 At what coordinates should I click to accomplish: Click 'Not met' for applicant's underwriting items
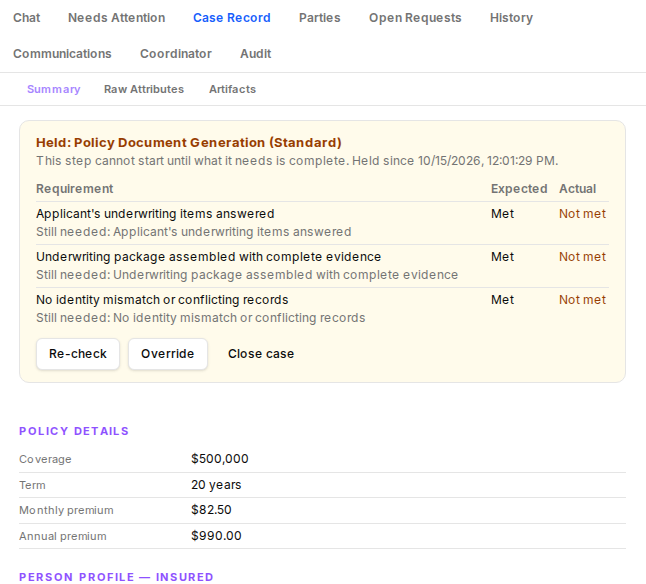[583, 214]
